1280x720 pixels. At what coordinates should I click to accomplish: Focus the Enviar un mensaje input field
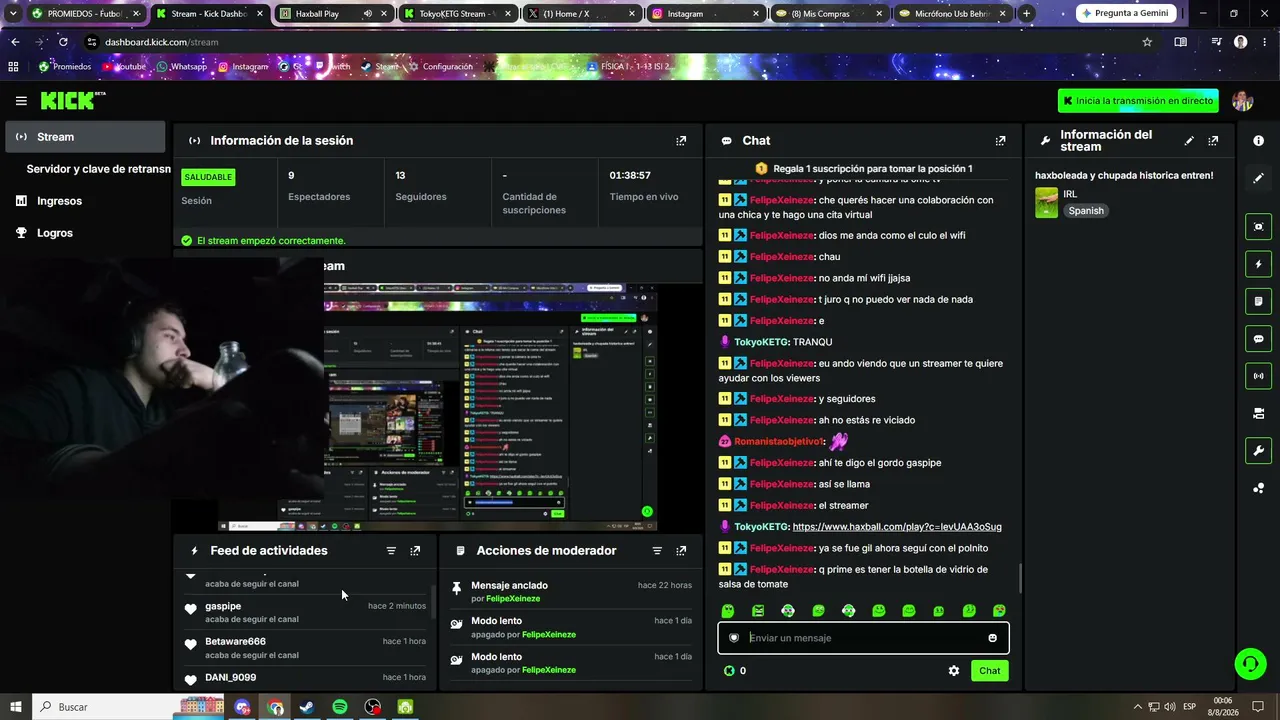(x=863, y=638)
